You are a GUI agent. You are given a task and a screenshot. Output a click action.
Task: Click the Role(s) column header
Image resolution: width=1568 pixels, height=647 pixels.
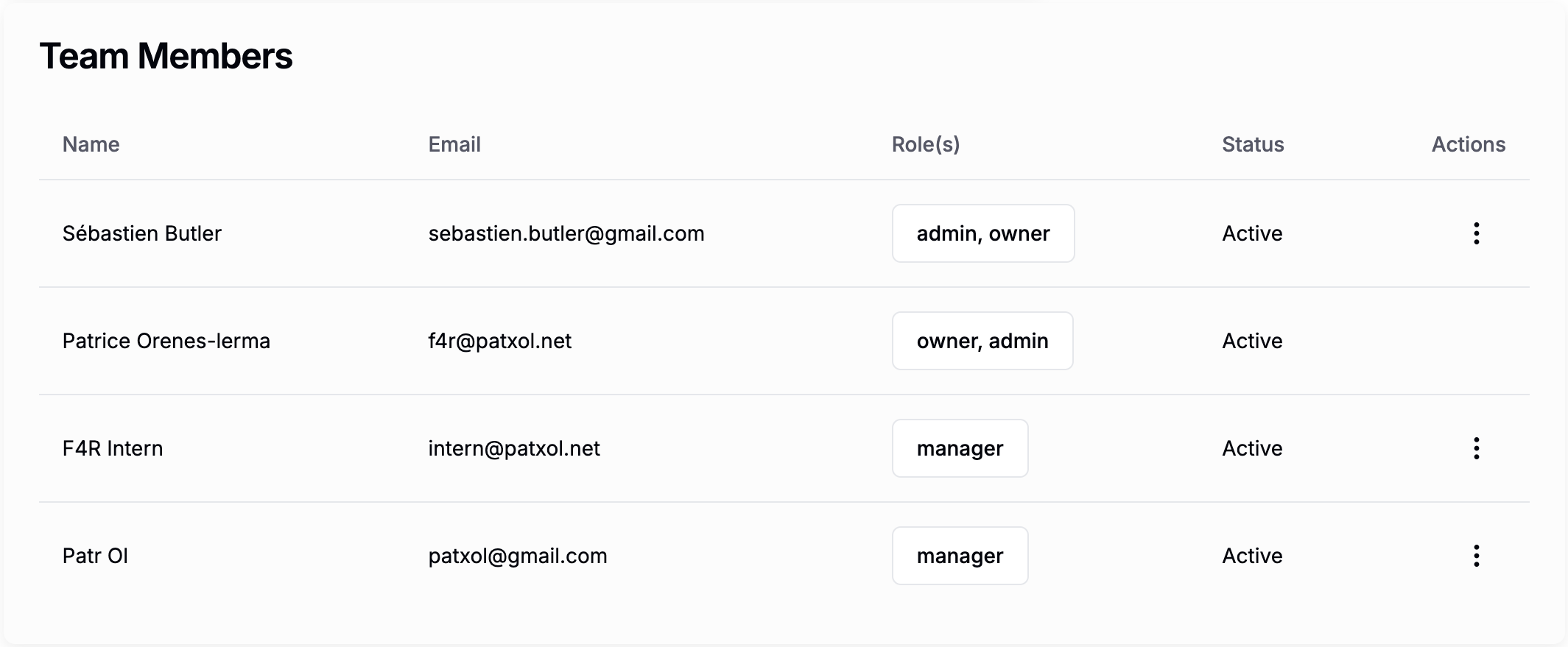click(x=926, y=144)
